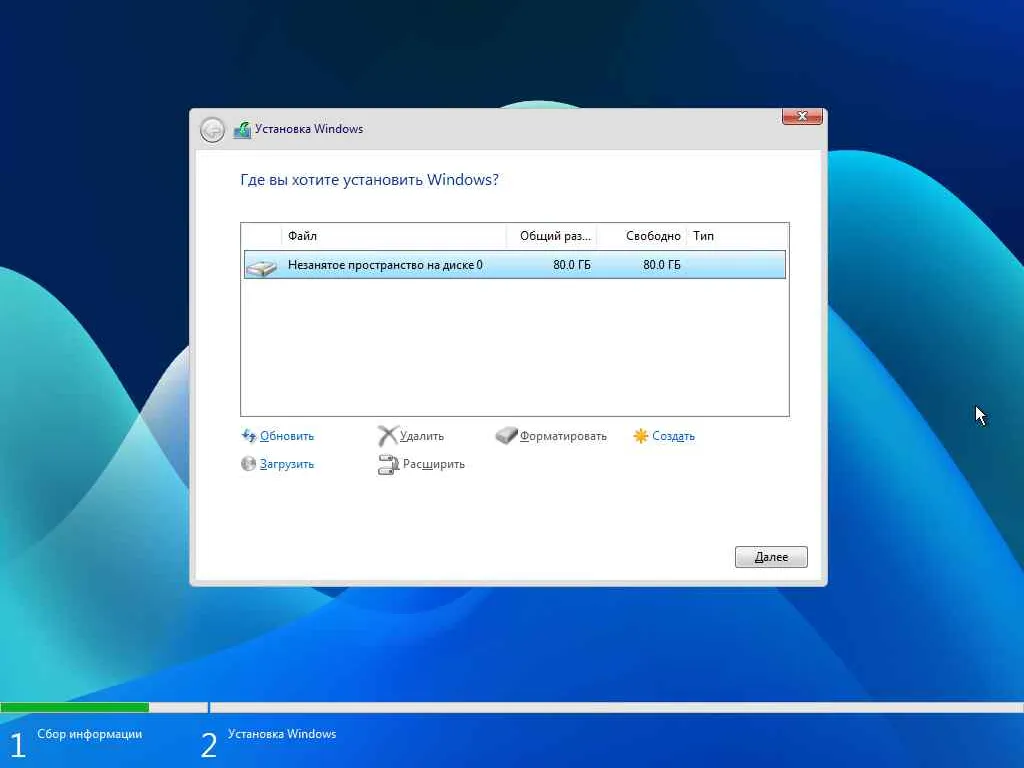Click the Сбор информации step label
The image size is (1024, 768).
coord(89,734)
